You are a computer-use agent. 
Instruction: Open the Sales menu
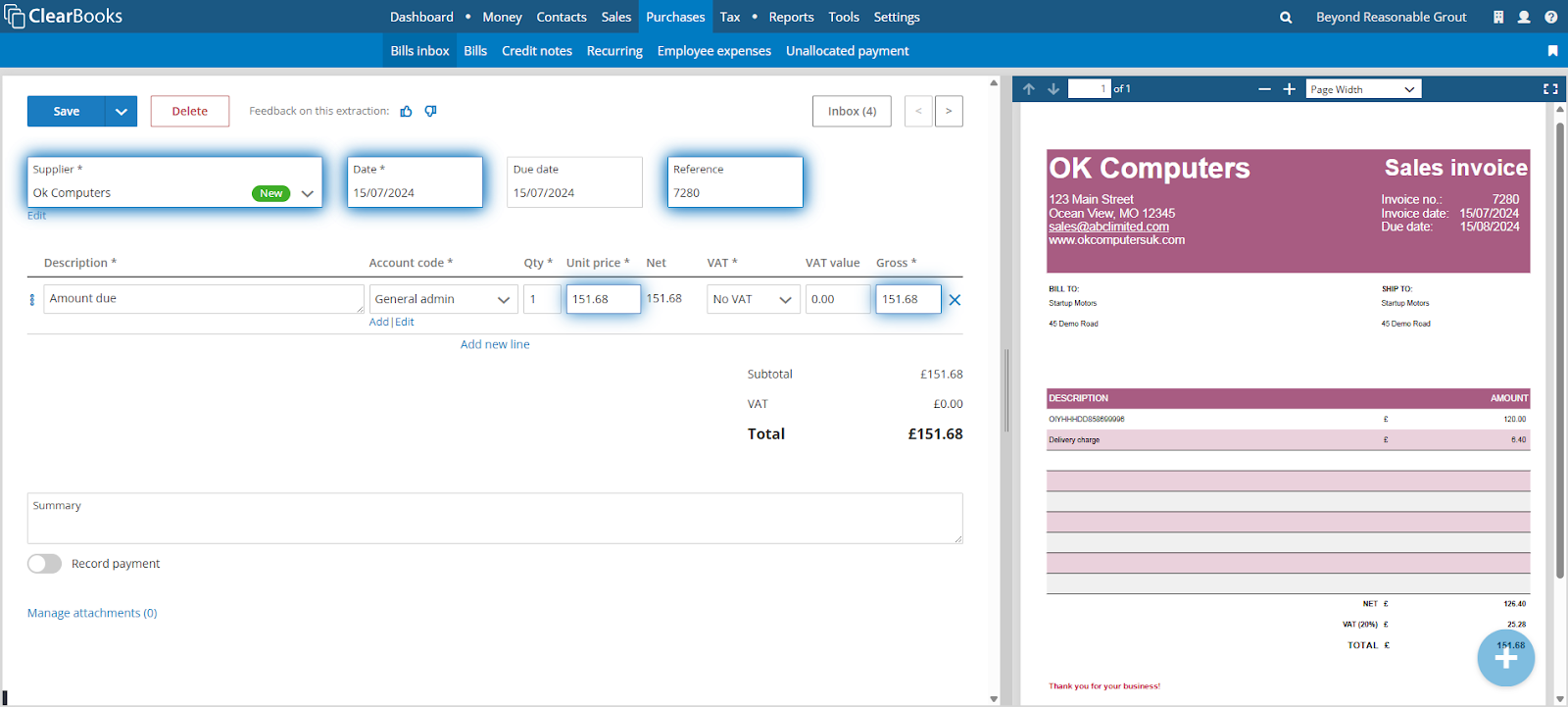[x=616, y=17]
